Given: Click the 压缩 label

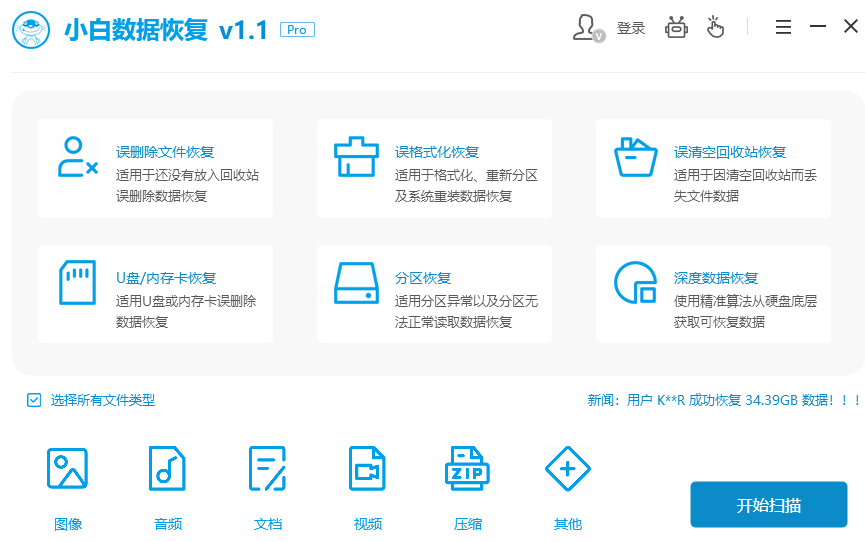Looking at the screenshot, I should pyautogui.click(x=467, y=524).
